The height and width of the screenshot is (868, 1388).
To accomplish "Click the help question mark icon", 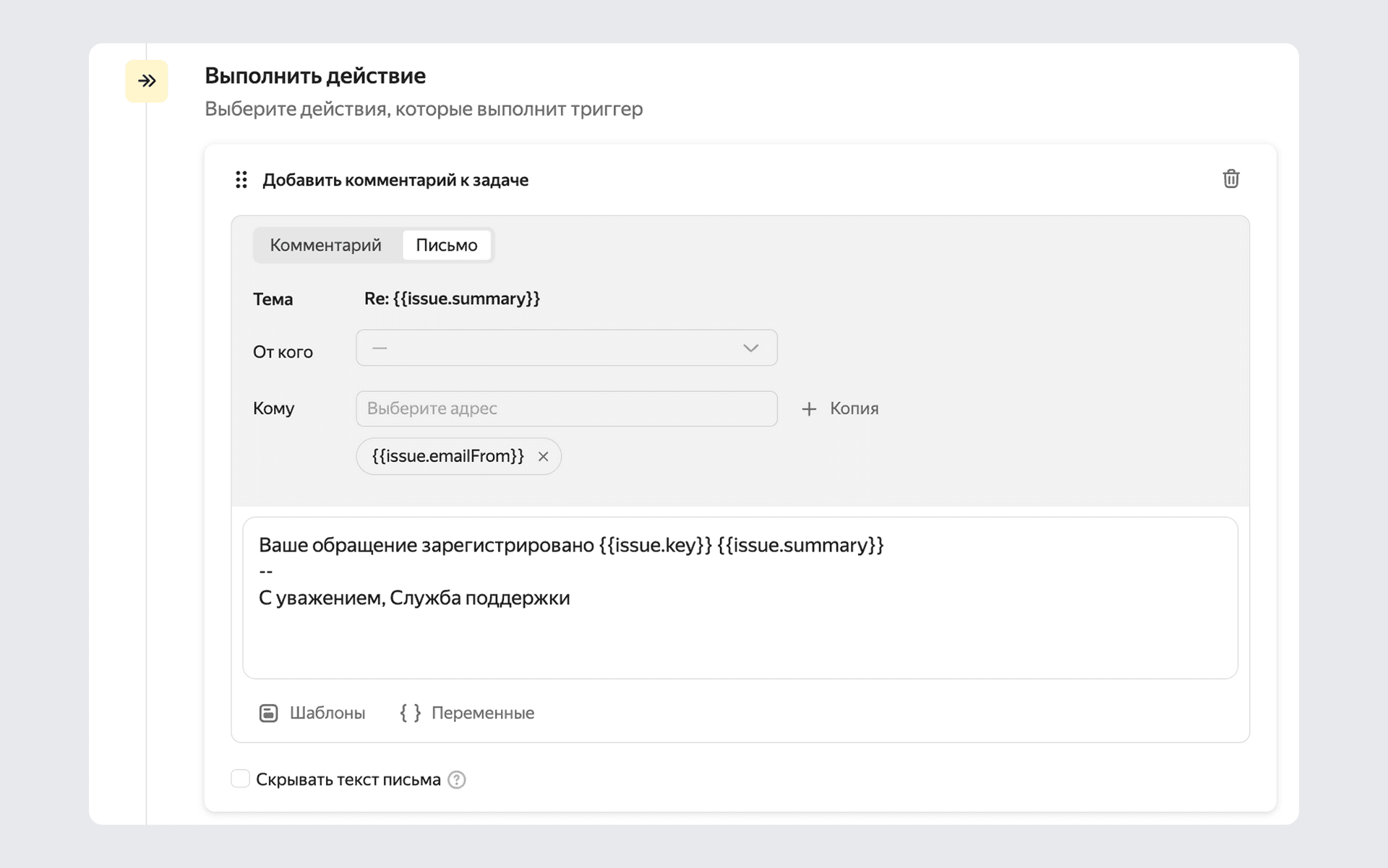I will (x=457, y=780).
